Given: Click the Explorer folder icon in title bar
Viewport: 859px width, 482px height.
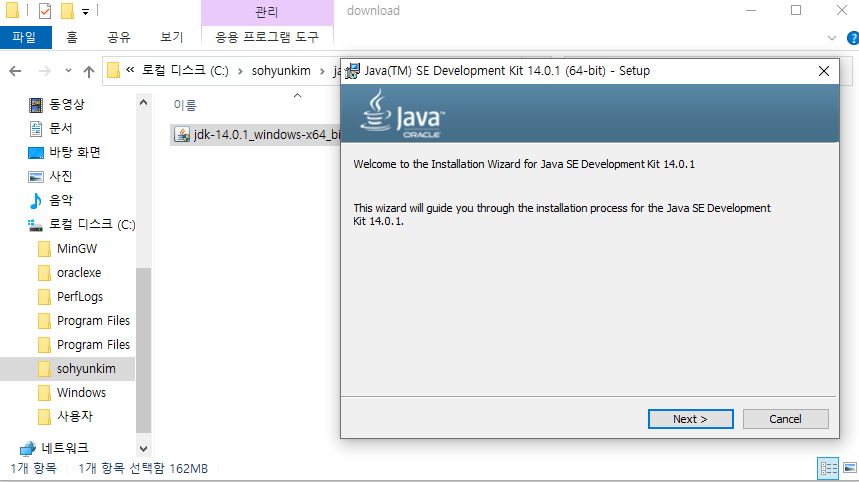Looking at the screenshot, I should pyautogui.click(x=13, y=10).
